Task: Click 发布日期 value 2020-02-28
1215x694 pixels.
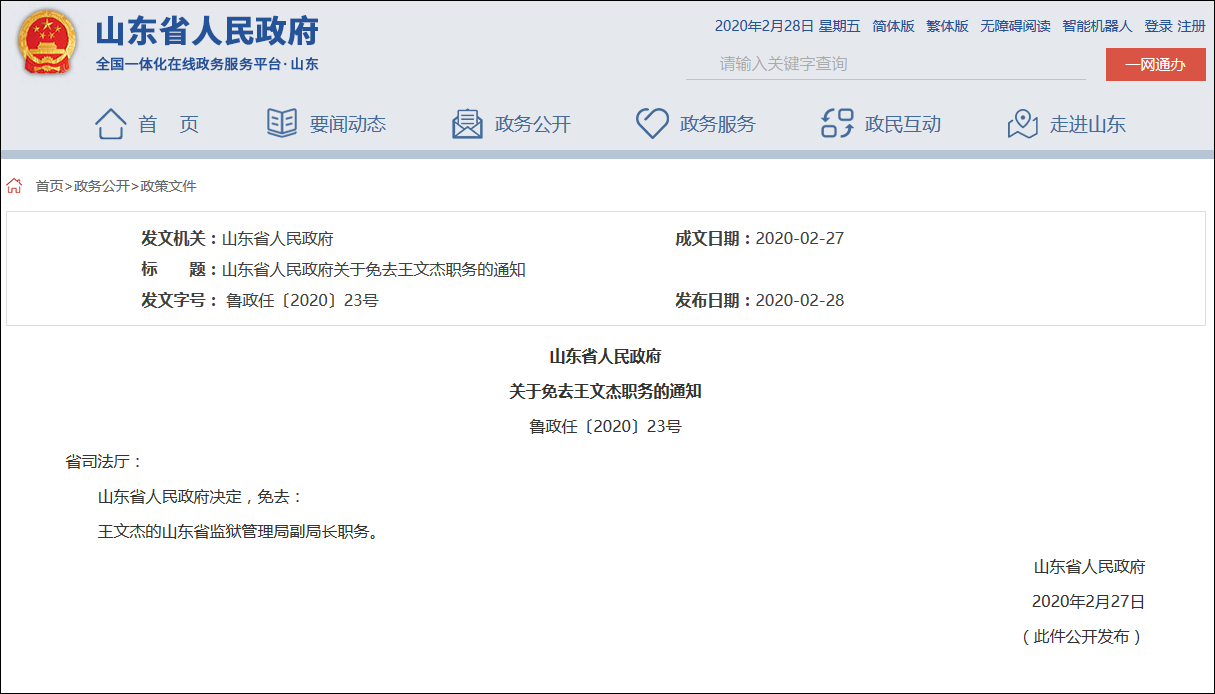Action: (x=800, y=301)
